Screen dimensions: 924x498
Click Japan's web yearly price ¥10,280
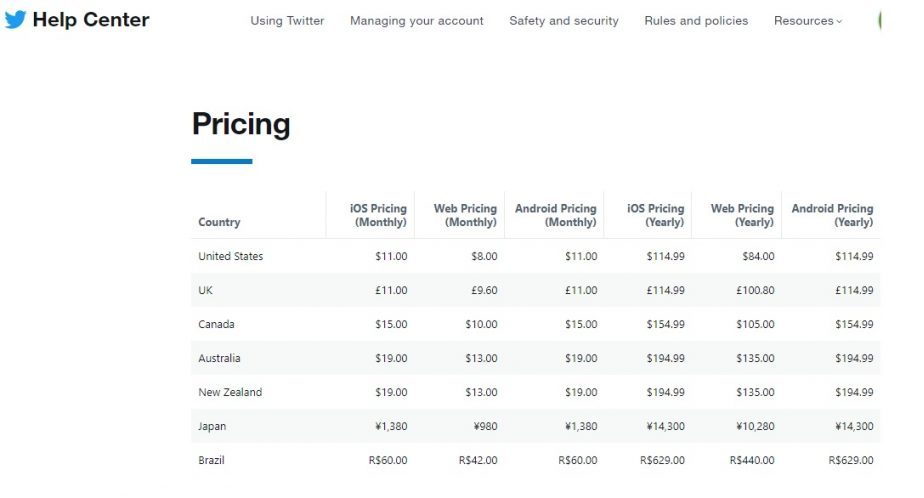pos(753,427)
